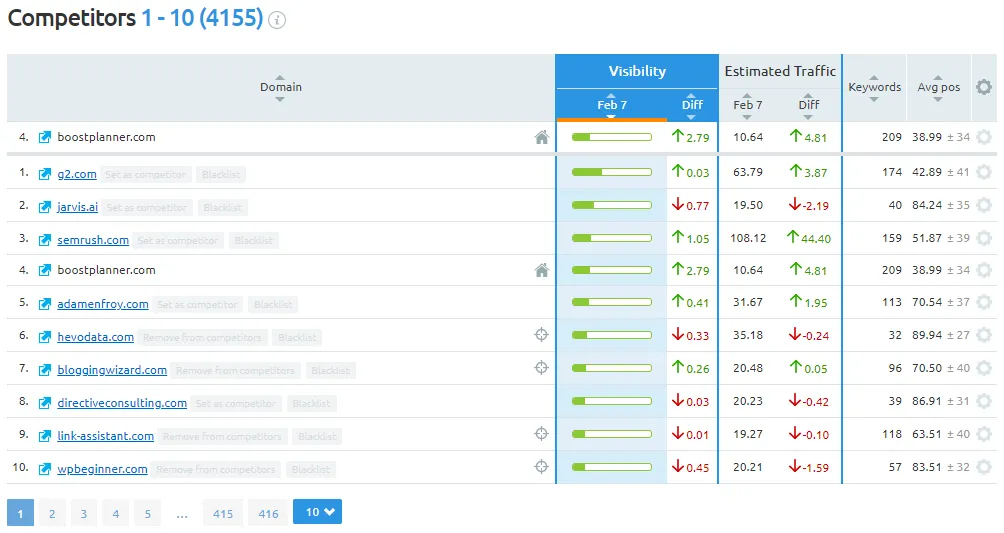Sort by Visibility Feb 7 column
Viewport: 1004px width, 533px height.
click(611, 106)
